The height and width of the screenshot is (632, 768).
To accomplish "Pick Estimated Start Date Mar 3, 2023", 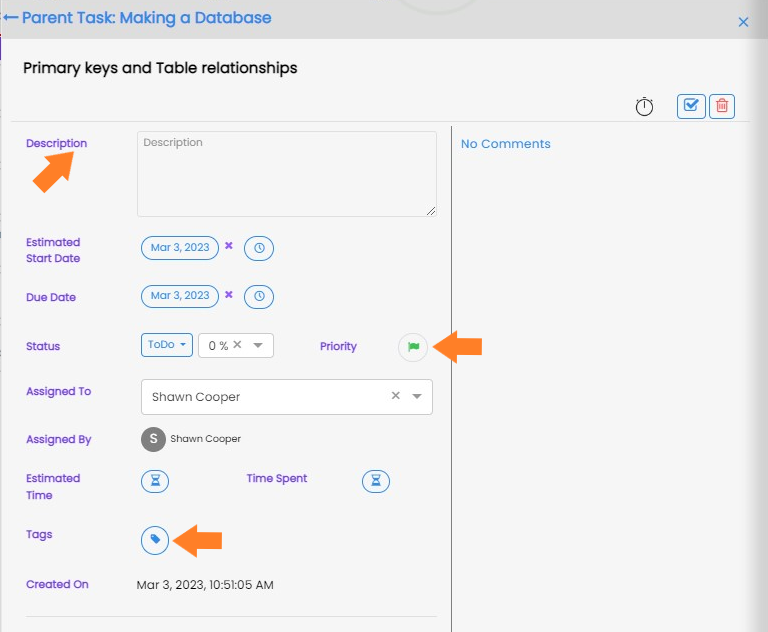I will click(x=180, y=248).
